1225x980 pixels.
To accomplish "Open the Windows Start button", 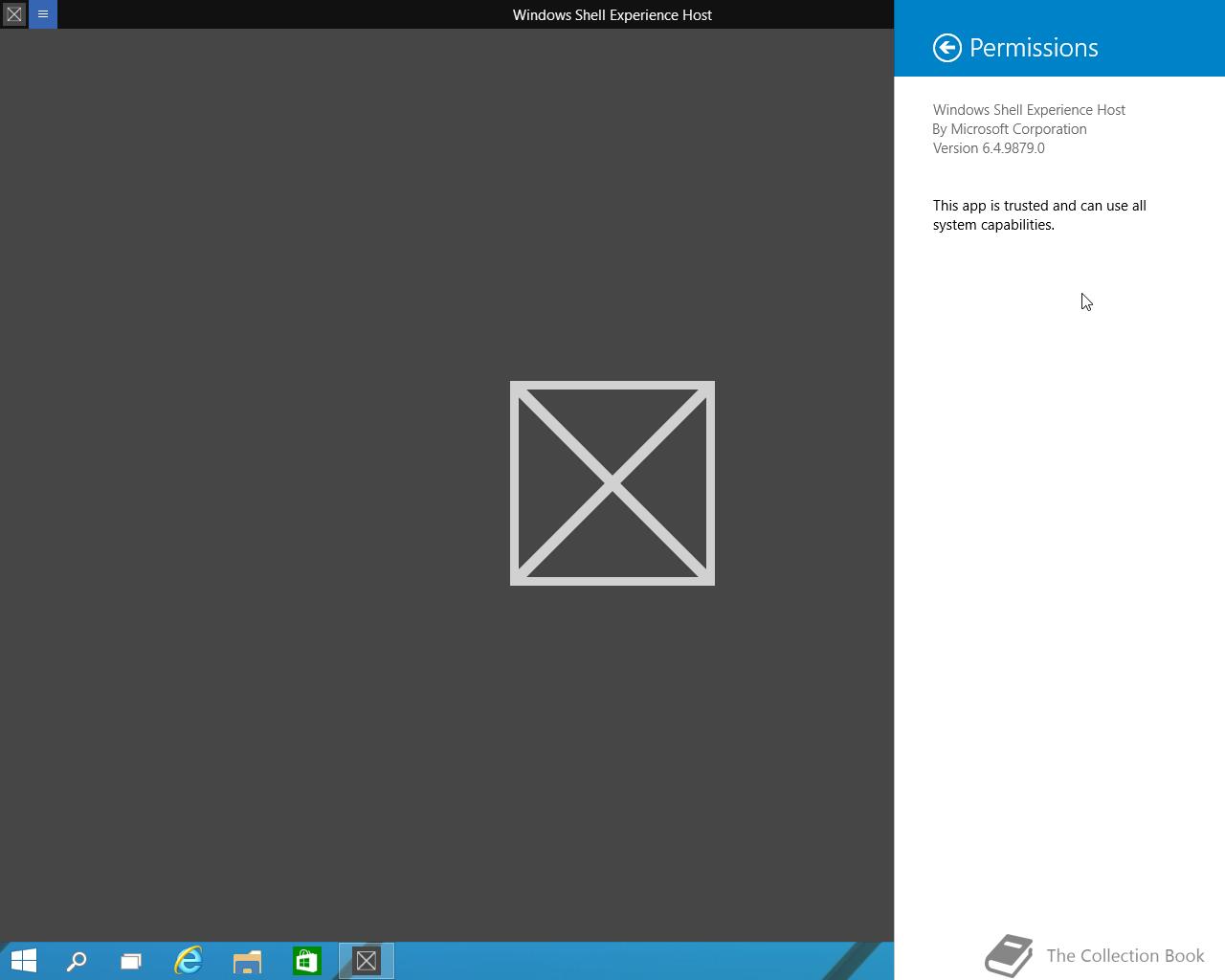I will (x=23, y=961).
